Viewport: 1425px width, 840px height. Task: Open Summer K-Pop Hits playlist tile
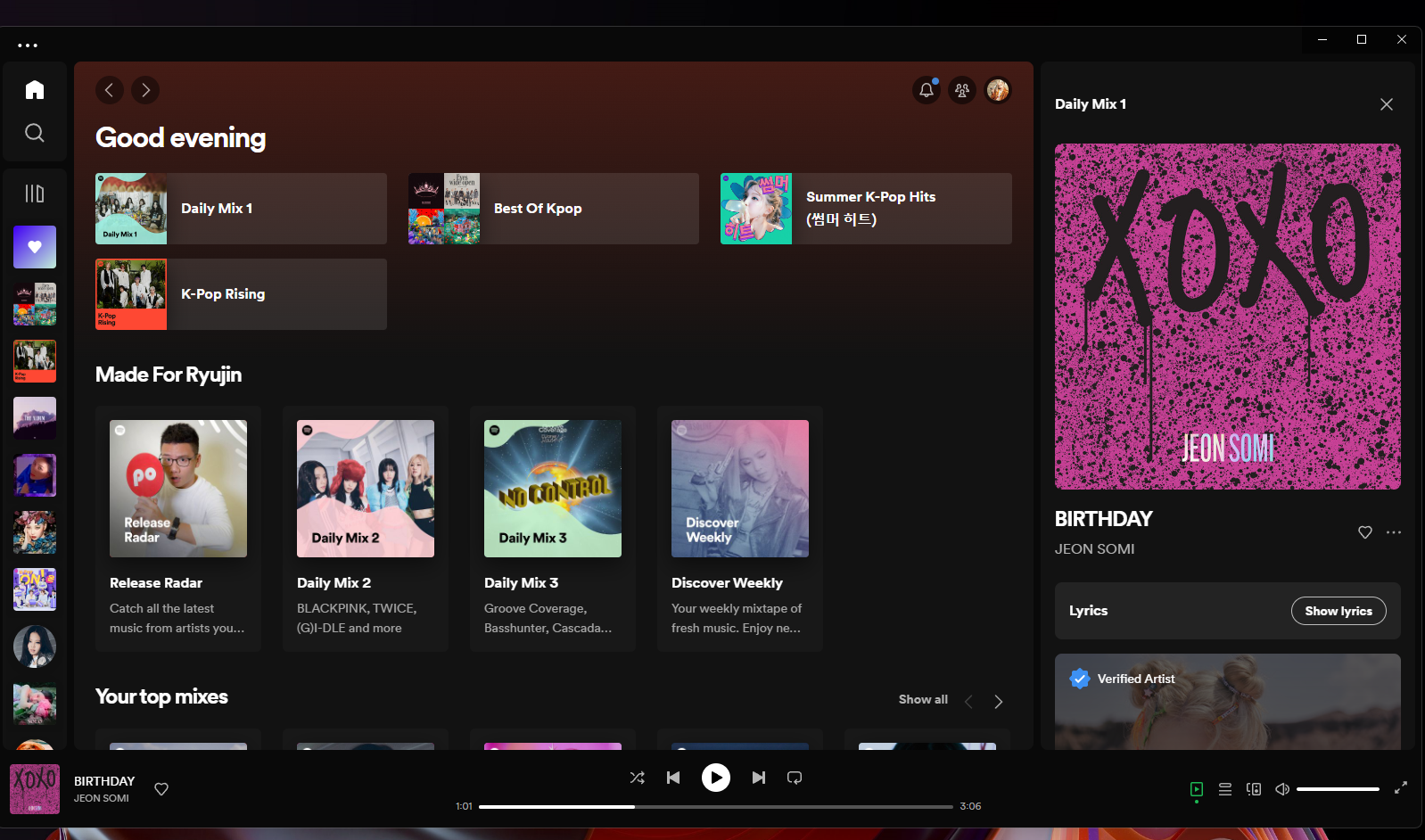click(866, 209)
